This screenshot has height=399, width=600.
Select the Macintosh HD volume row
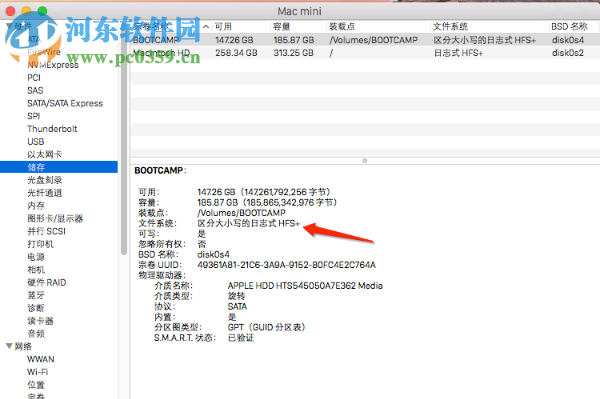365,53
